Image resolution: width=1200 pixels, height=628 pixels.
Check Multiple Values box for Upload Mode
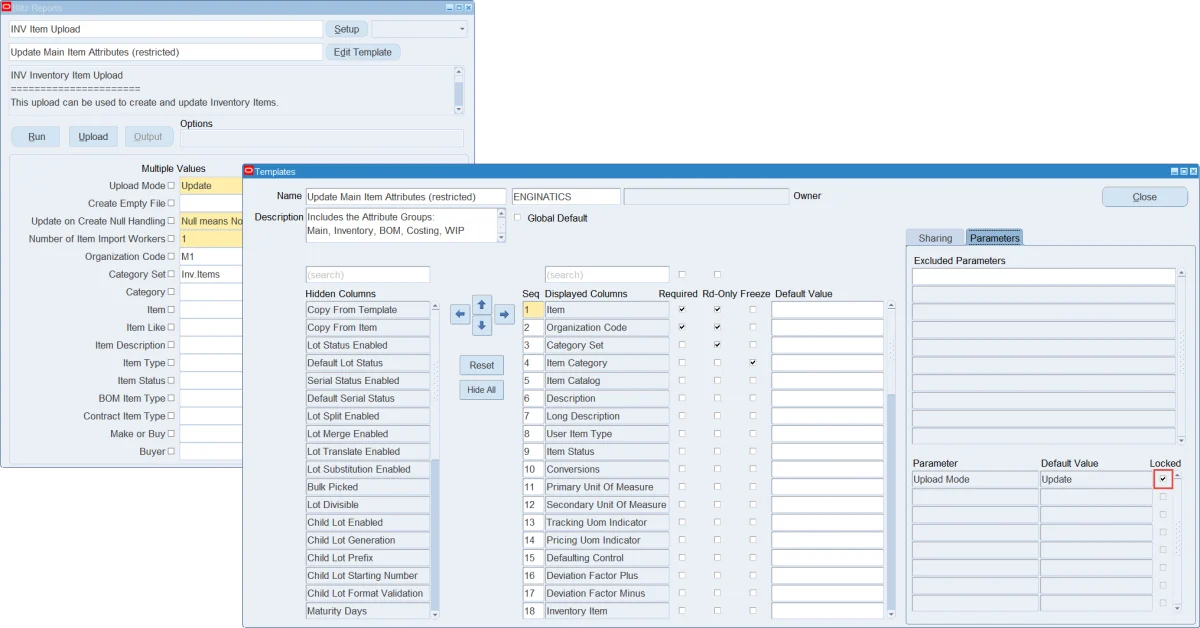[x=171, y=186]
